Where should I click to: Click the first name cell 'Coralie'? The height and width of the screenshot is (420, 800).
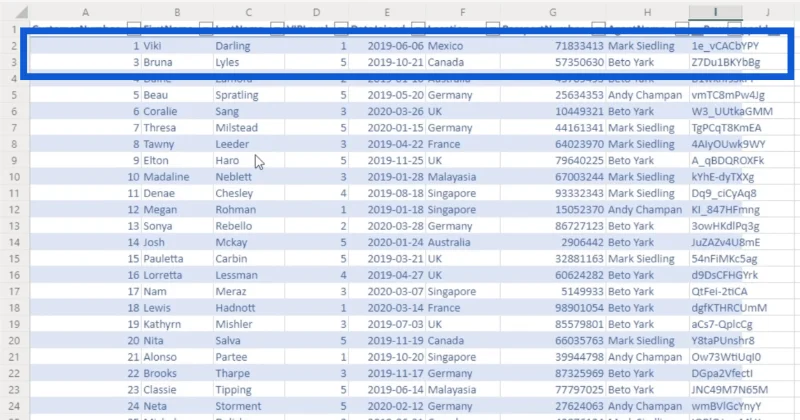click(x=177, y=111)
